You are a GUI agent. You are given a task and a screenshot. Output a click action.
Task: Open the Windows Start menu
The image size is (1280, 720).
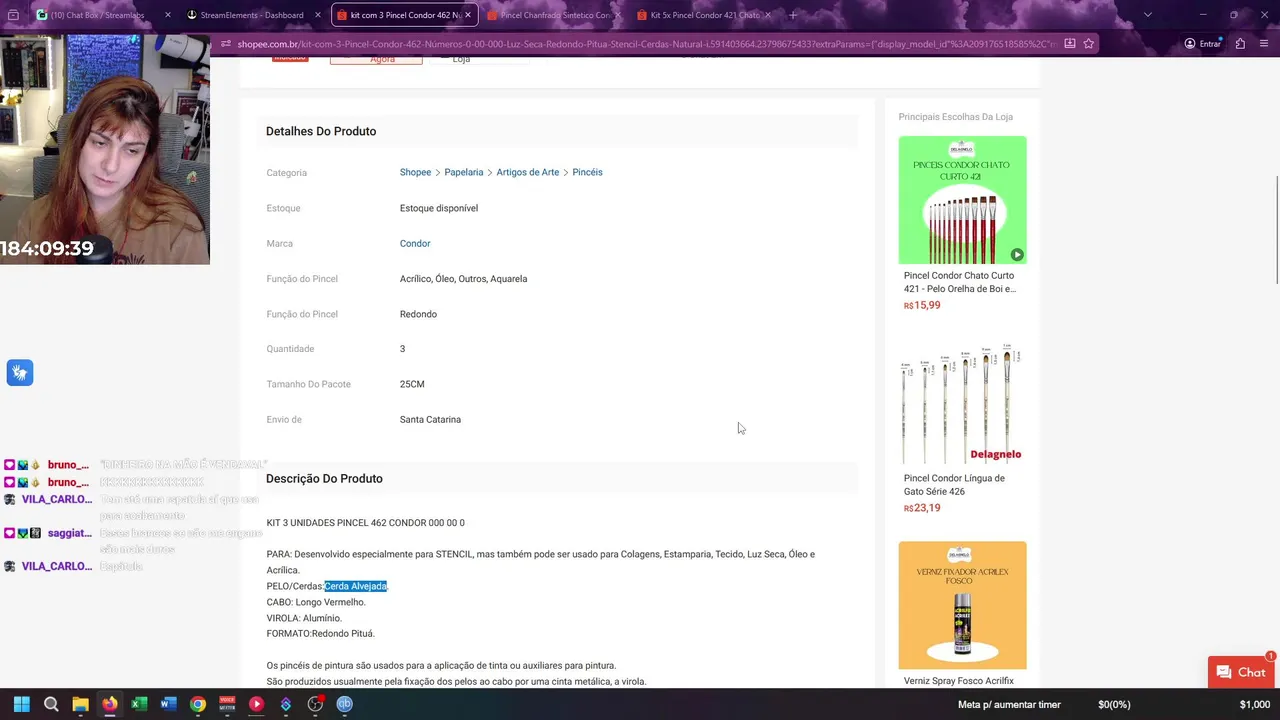pos(21,704)
